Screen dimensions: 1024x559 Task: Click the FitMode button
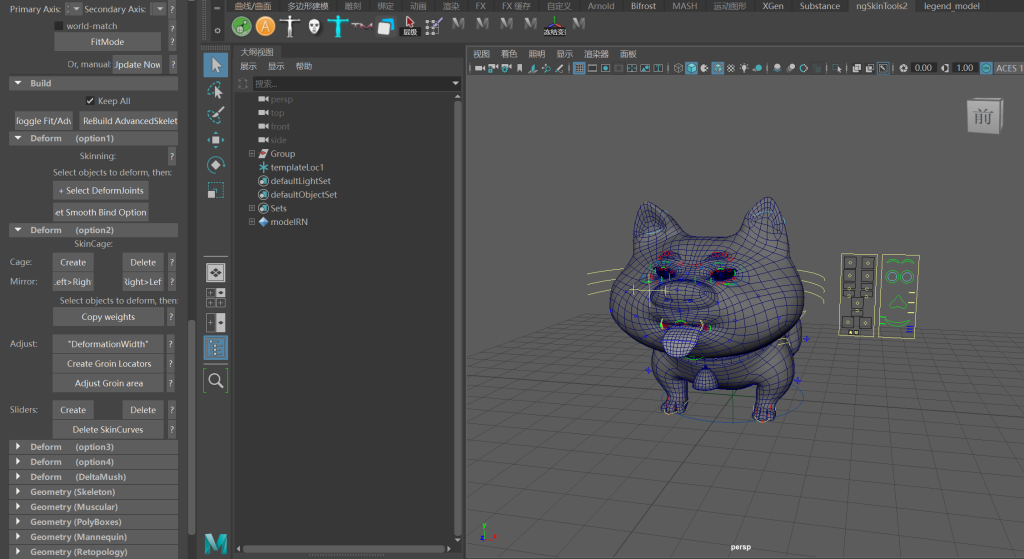pyautogui.click(x=108, y=42)
